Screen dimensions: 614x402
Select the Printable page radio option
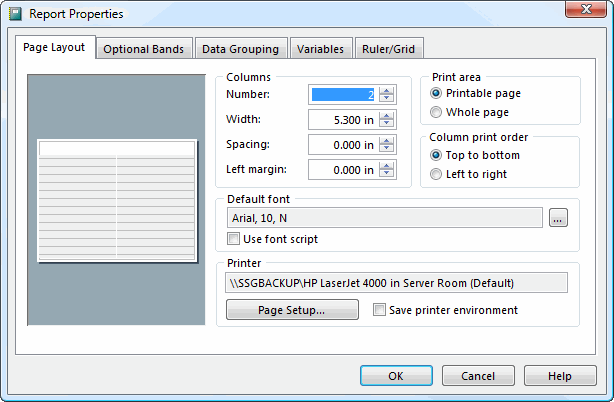pyautogui.click(x=436, y=93)
